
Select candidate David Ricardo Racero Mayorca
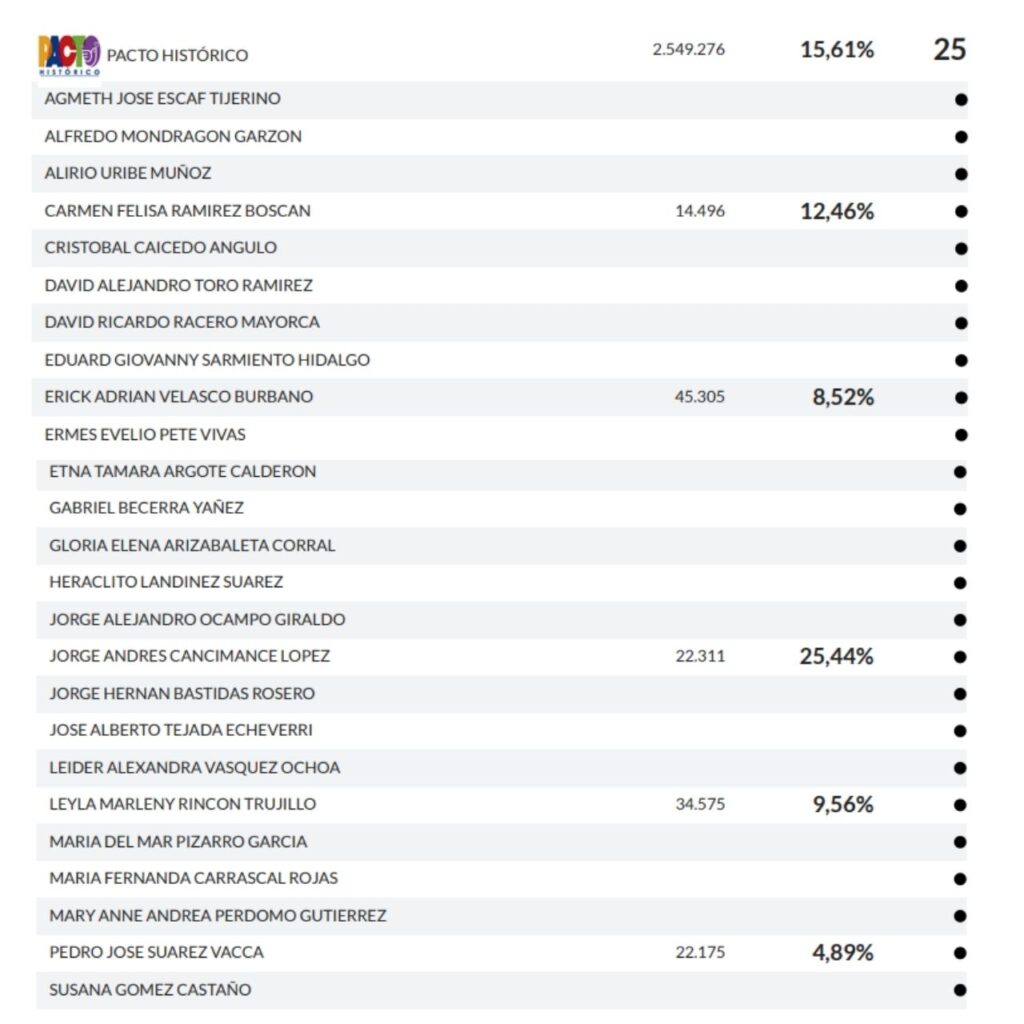click(x=182, y=322)
